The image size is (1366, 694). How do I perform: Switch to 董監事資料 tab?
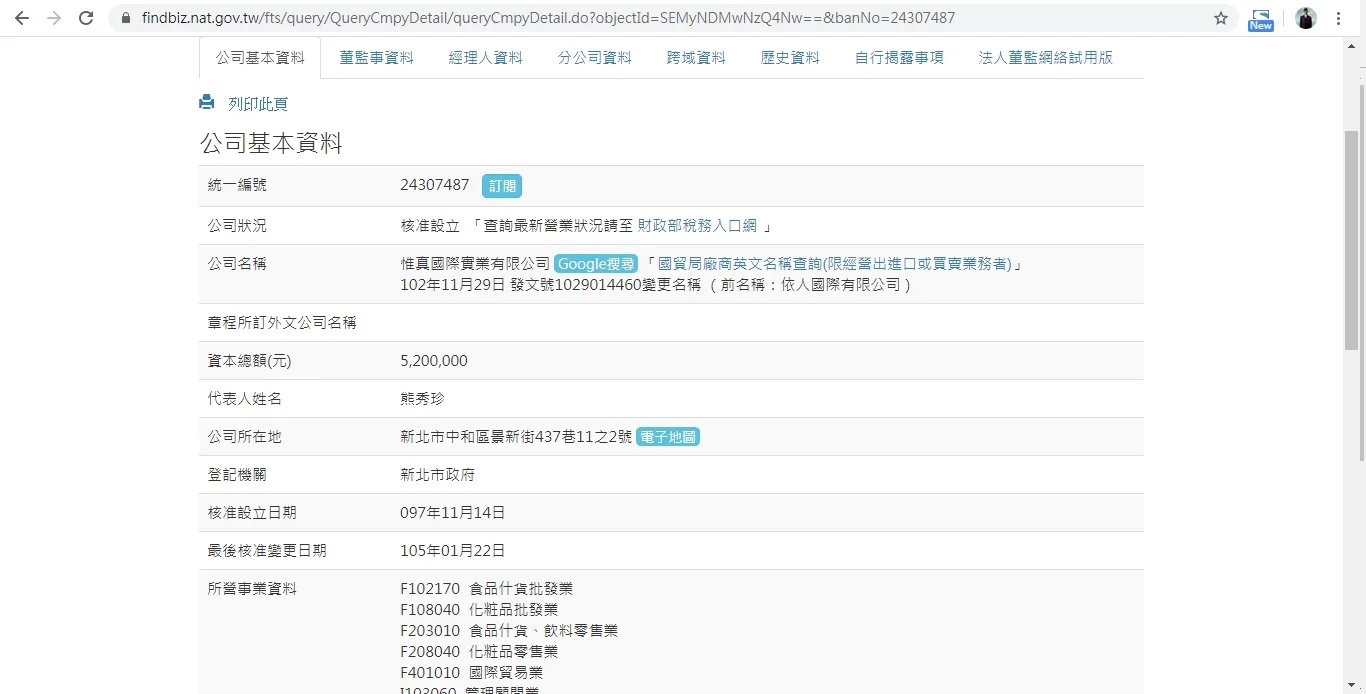(x=376, y=58)
